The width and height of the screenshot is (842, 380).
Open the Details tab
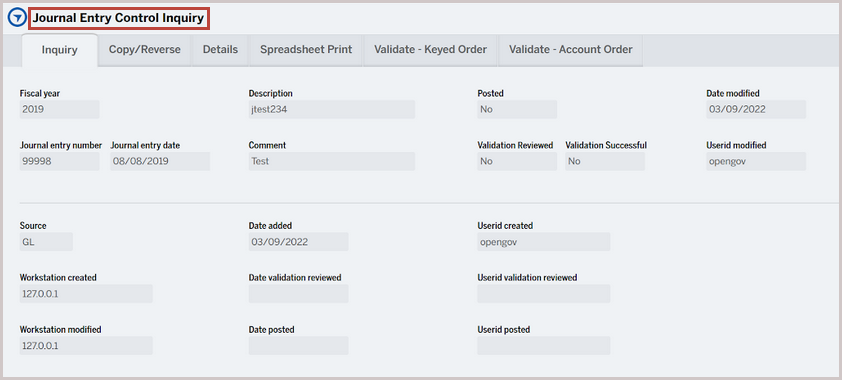point(220,50)
